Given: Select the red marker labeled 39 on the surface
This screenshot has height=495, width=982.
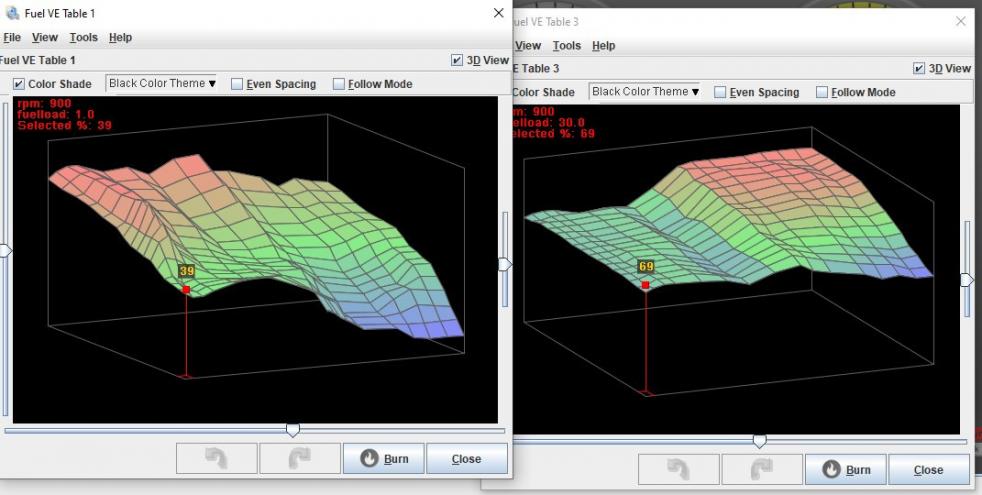Looking at the screenshot, I should coord(186,290).
